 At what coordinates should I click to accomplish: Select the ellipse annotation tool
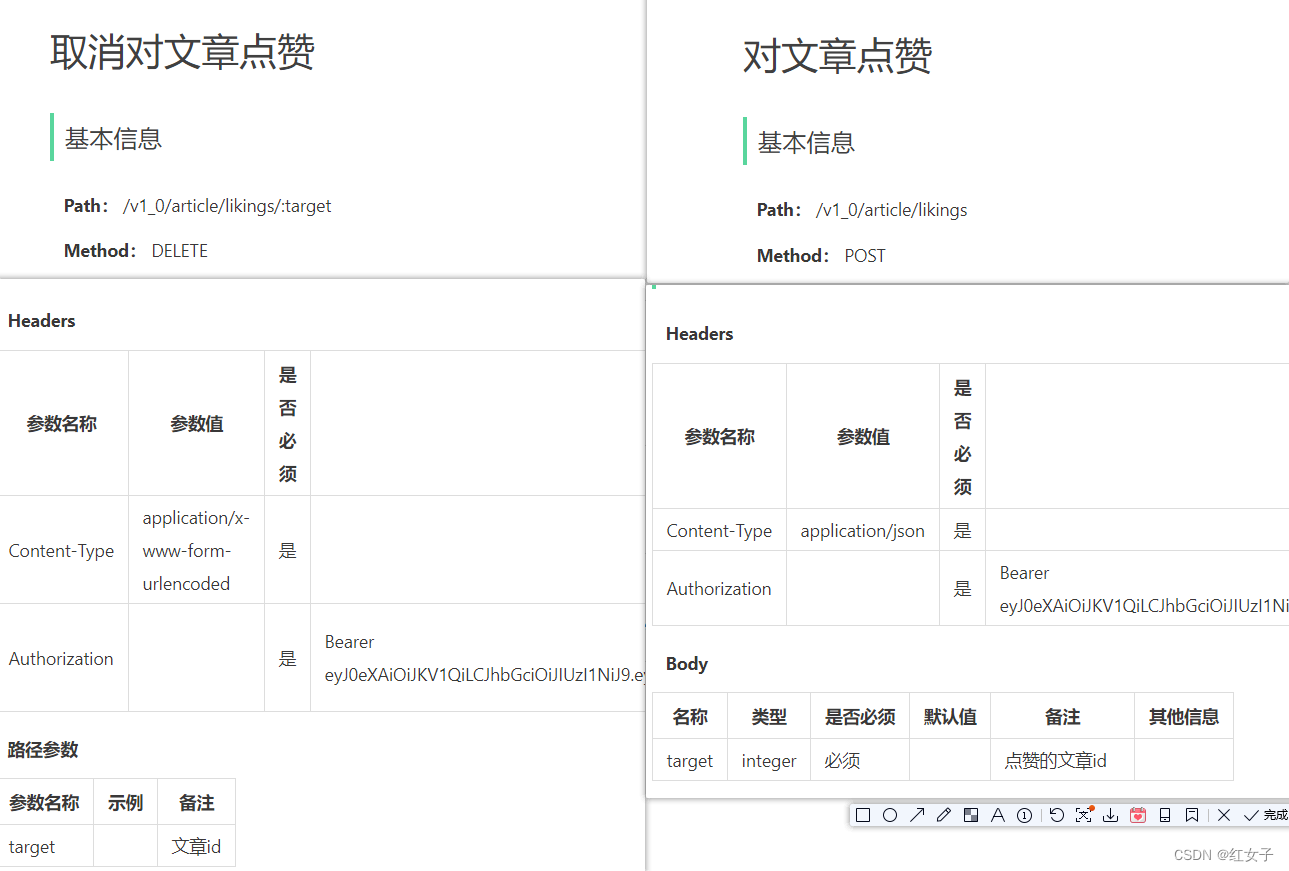(890, 815)
